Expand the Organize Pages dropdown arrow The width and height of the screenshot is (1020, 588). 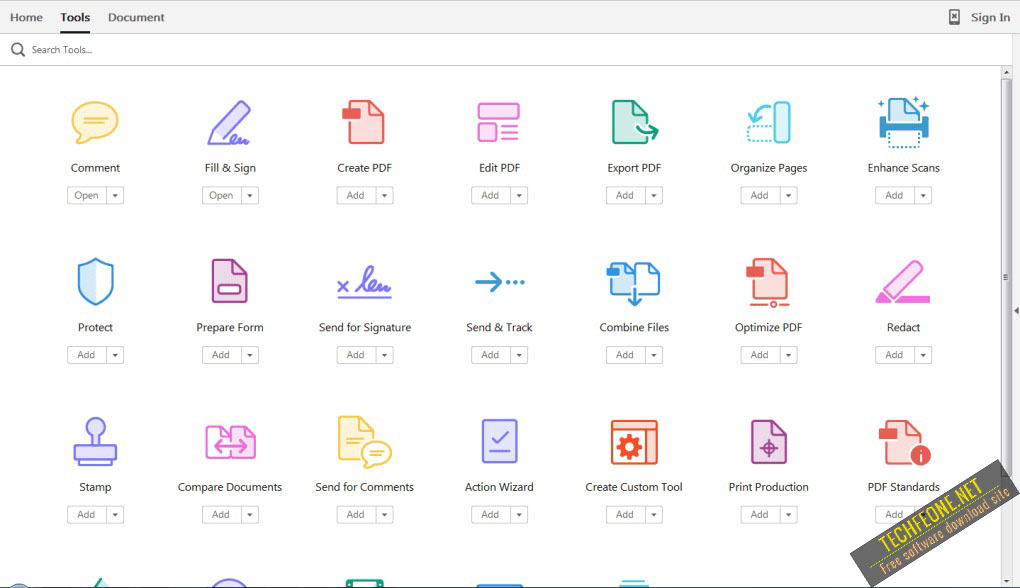(x=788, y=195)
